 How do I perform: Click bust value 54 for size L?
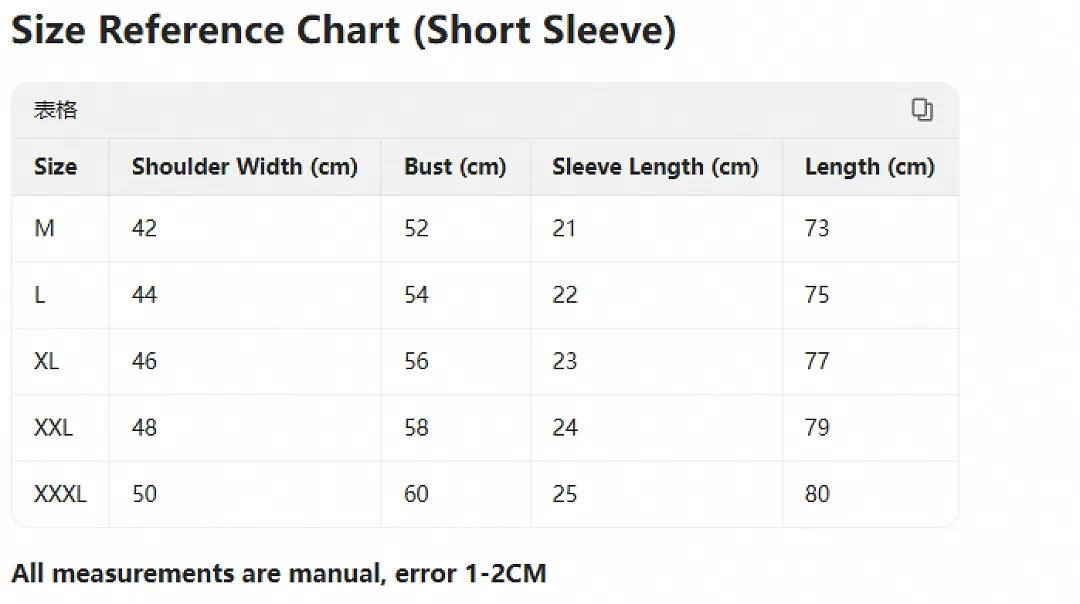416,295
